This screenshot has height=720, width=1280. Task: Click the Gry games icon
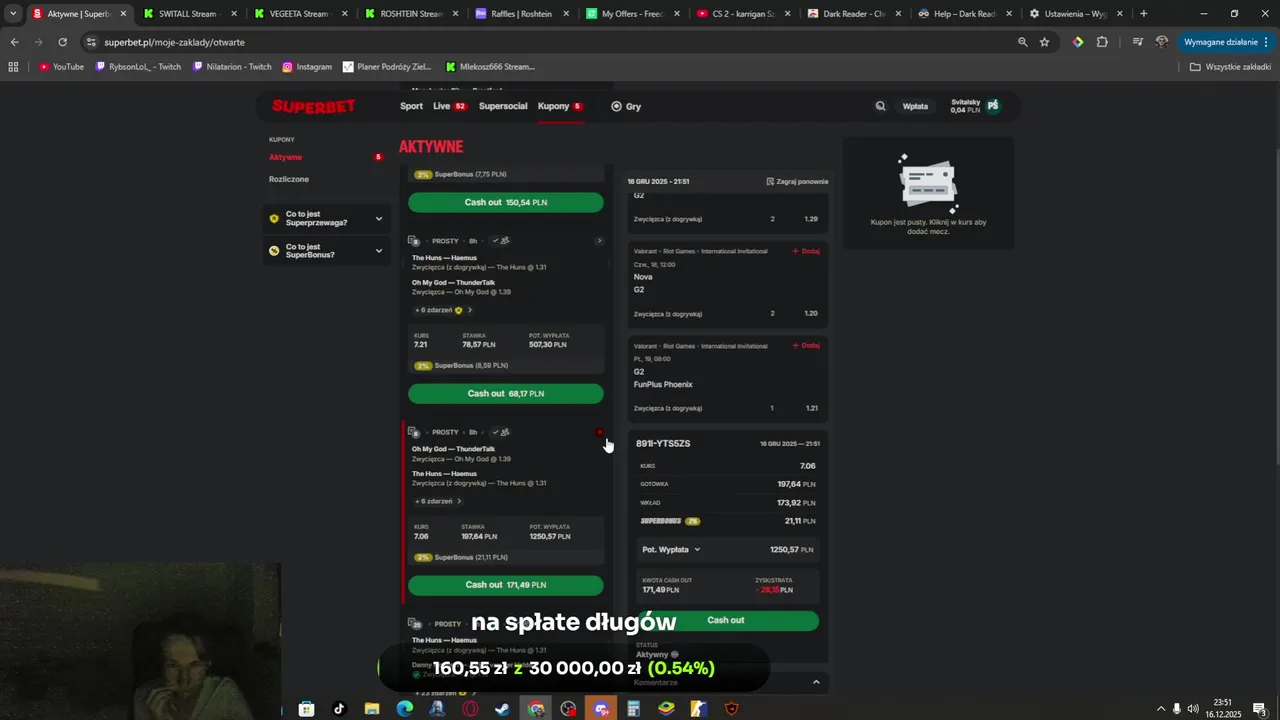(x=616, y=106)
